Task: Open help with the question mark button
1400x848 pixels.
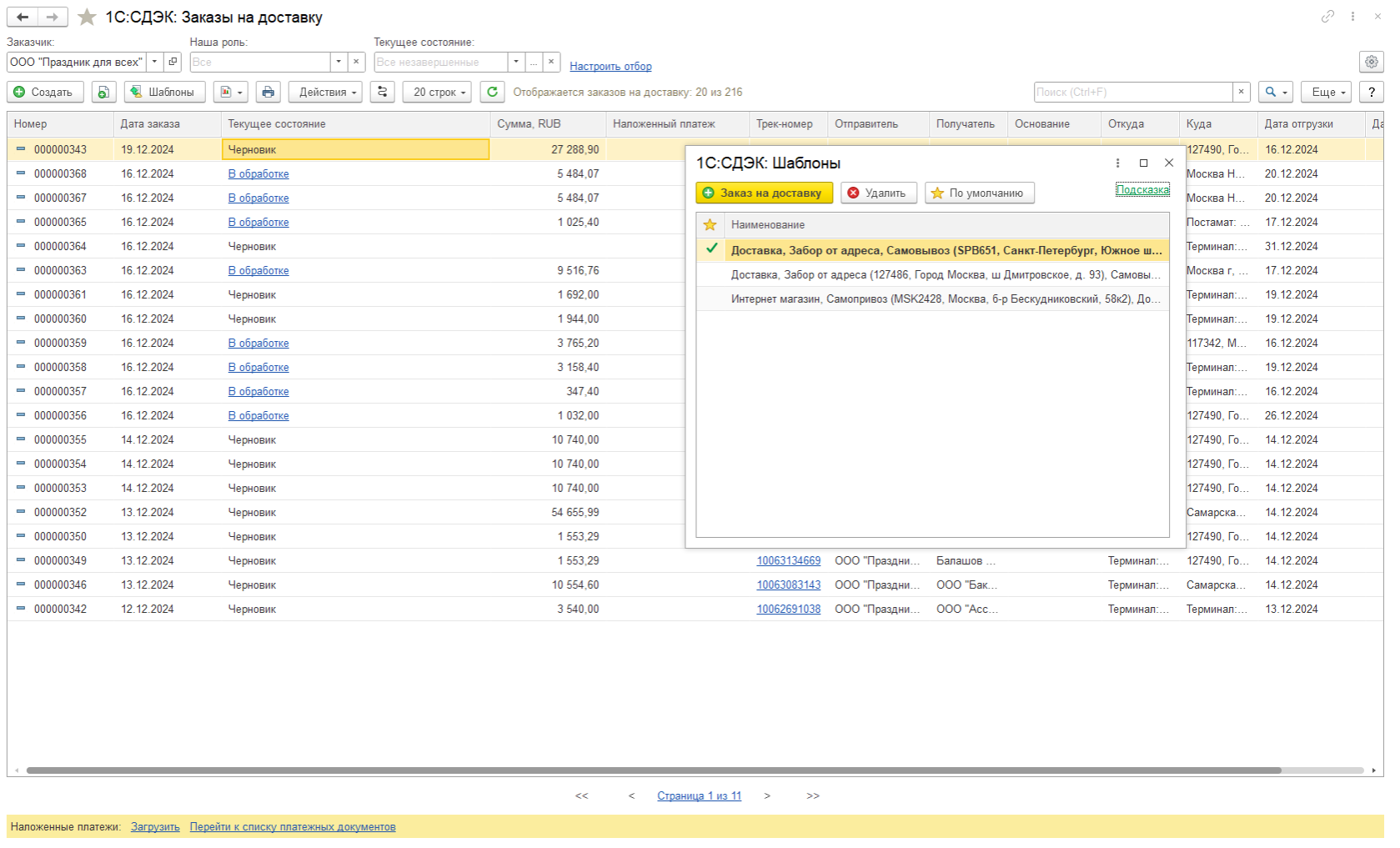Action: pos(1372,92)
